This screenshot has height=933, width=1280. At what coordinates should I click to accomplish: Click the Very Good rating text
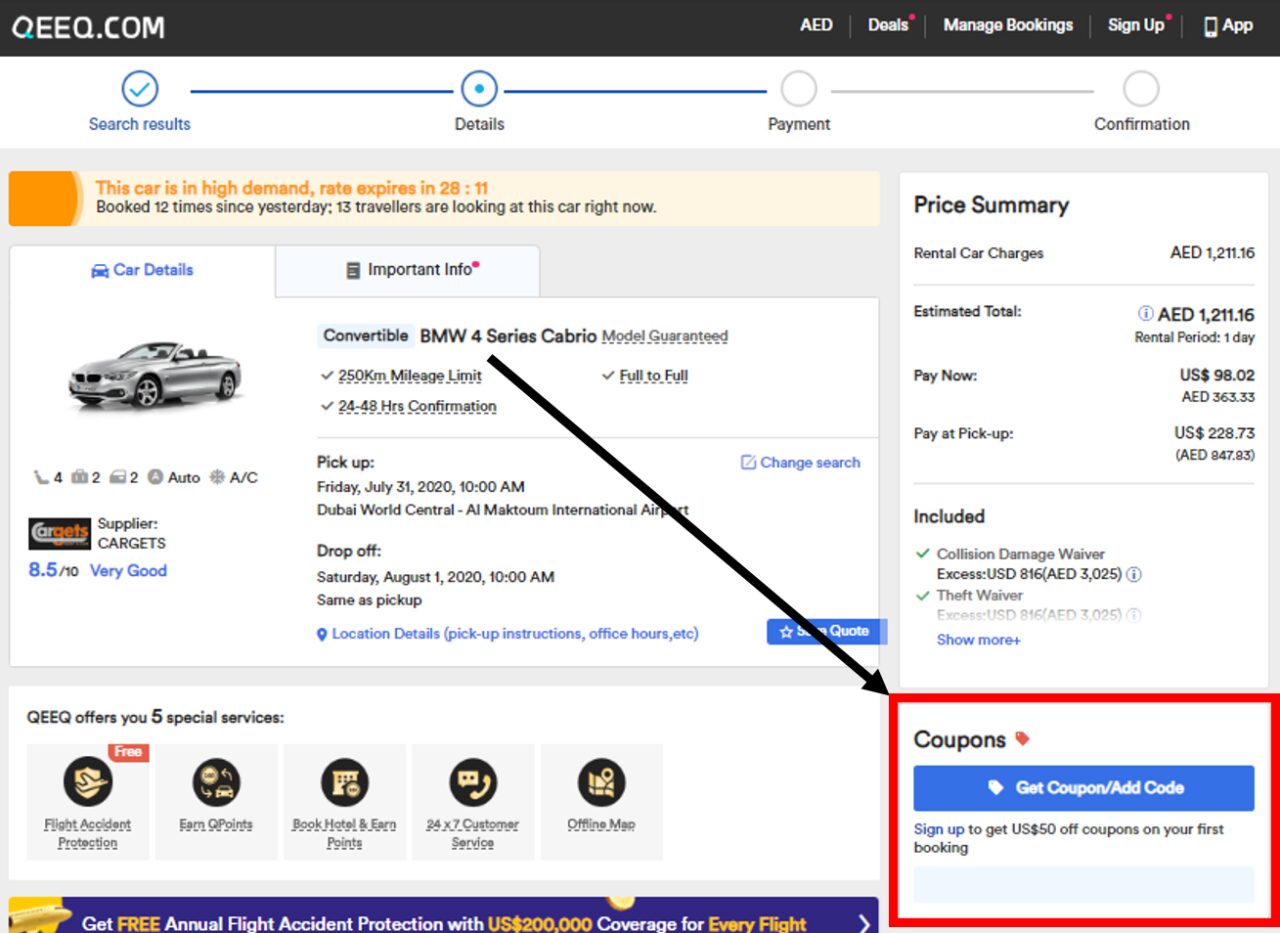(128, 571)
